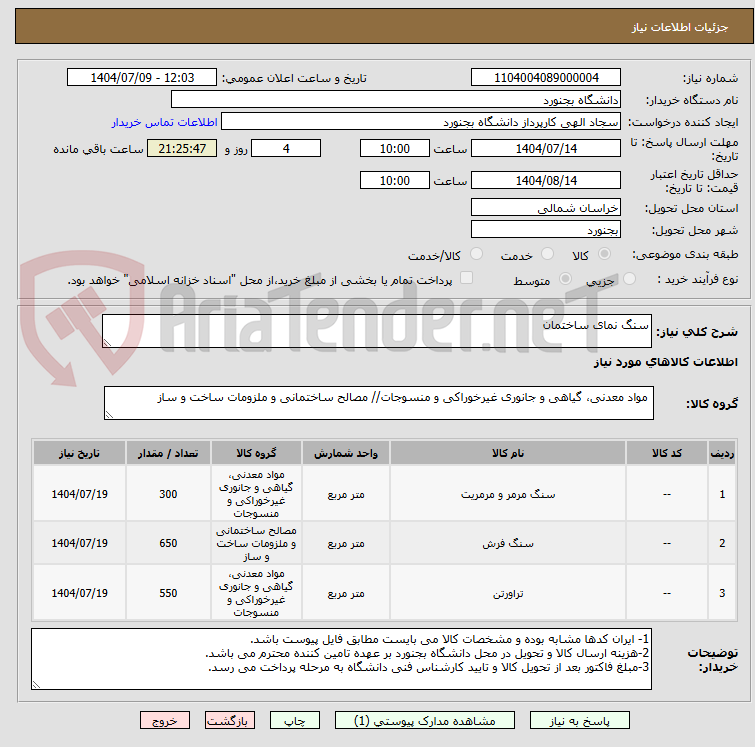Viewport: 755px width, 747px height.
Task: Select the کالا/خدمت radio button
Action: [x=476, y=254]
